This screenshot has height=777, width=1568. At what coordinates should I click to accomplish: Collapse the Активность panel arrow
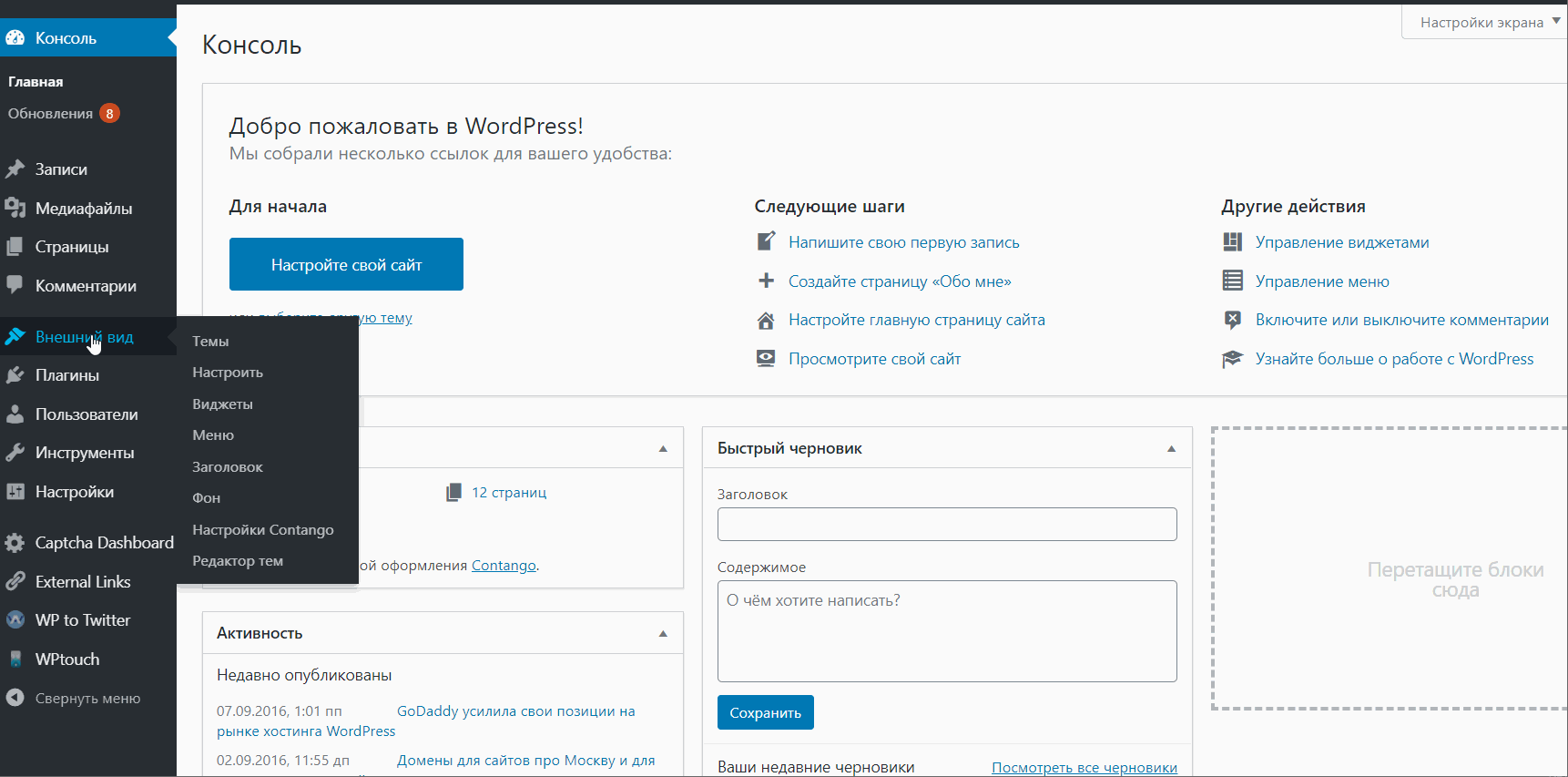pos(663,633)
